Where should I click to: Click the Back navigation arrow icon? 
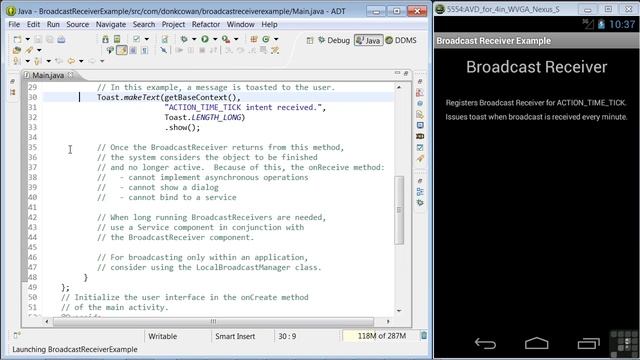(x=71, y=61)
